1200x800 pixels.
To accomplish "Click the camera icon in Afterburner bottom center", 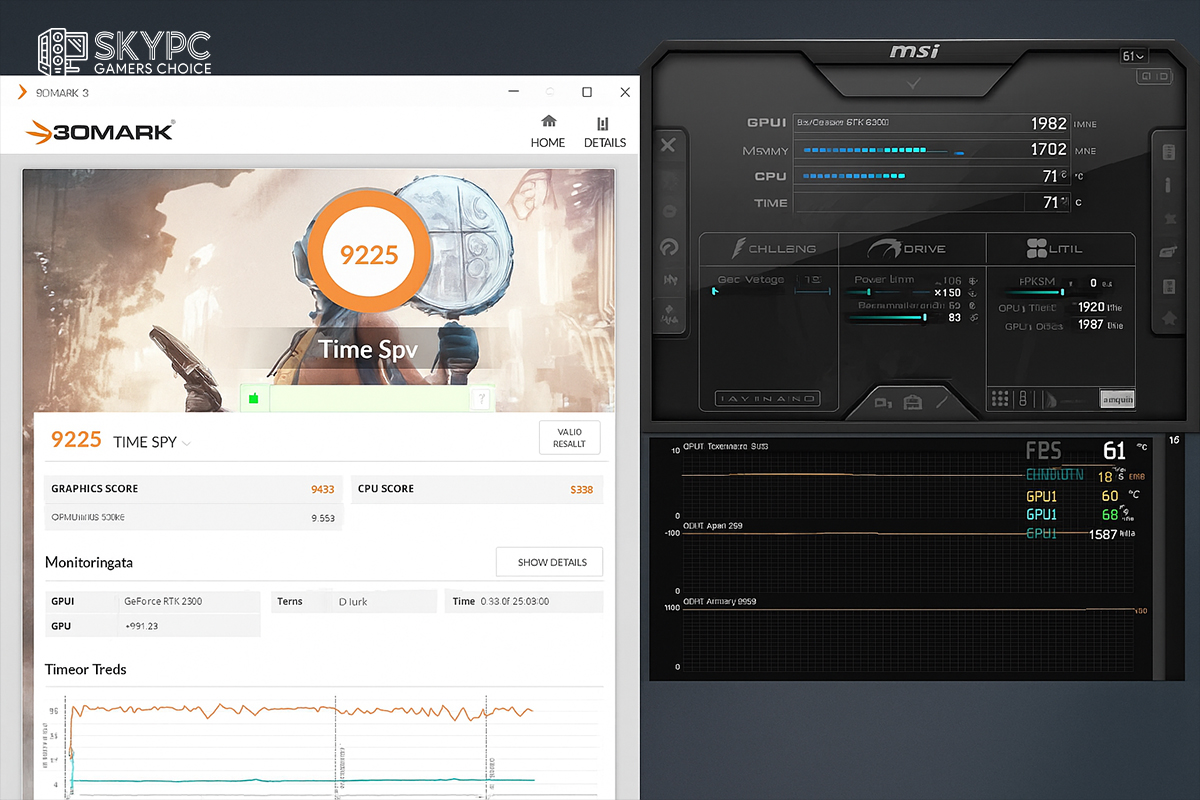I will 883,403.
